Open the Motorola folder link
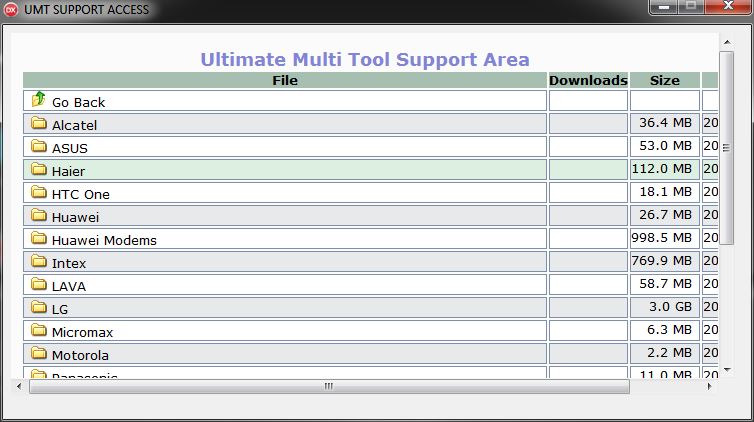 pyautogui.click(x=80, y=356)
